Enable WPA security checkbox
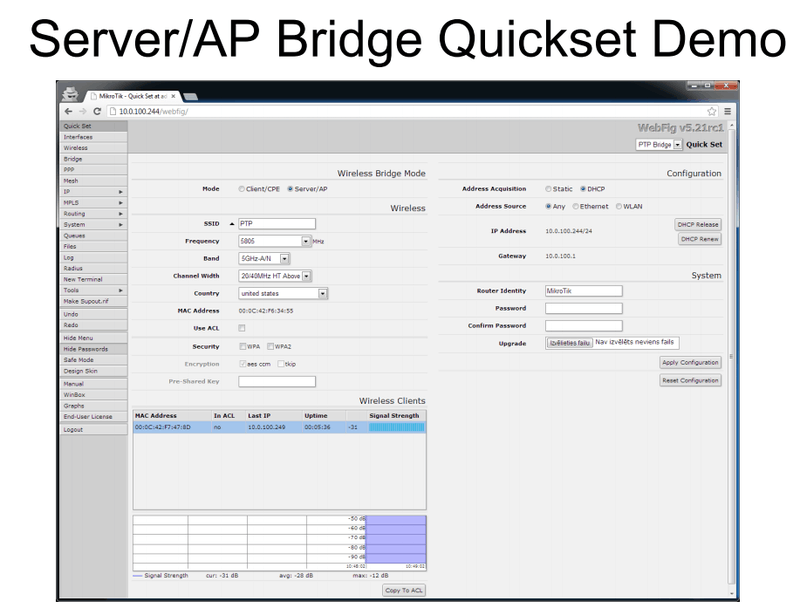Image resolution: width=800 pixels, height=608 pixels. [243, 346]
